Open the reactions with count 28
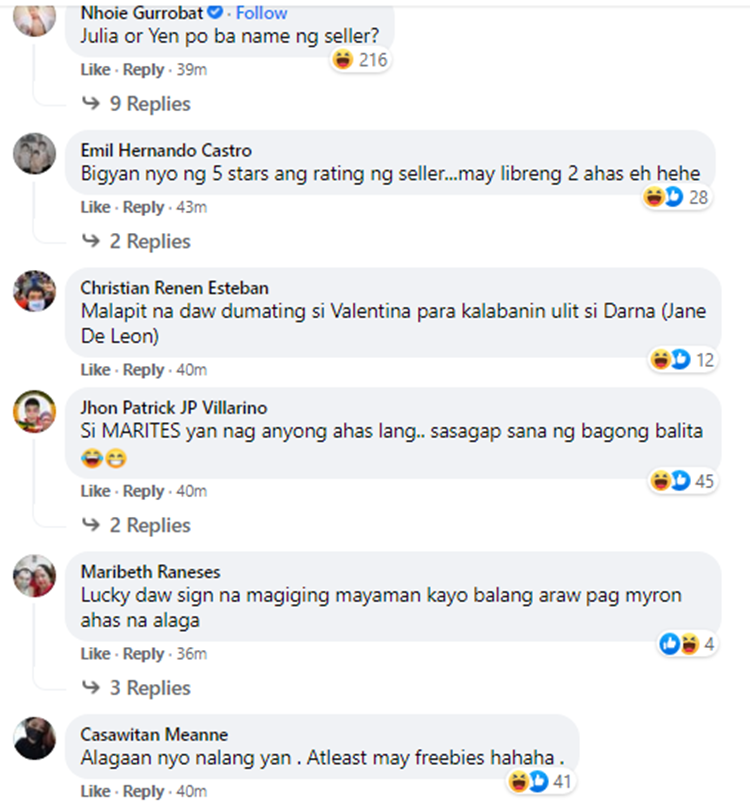Screen dimensions: 750x806 click(x=676, y=197)
